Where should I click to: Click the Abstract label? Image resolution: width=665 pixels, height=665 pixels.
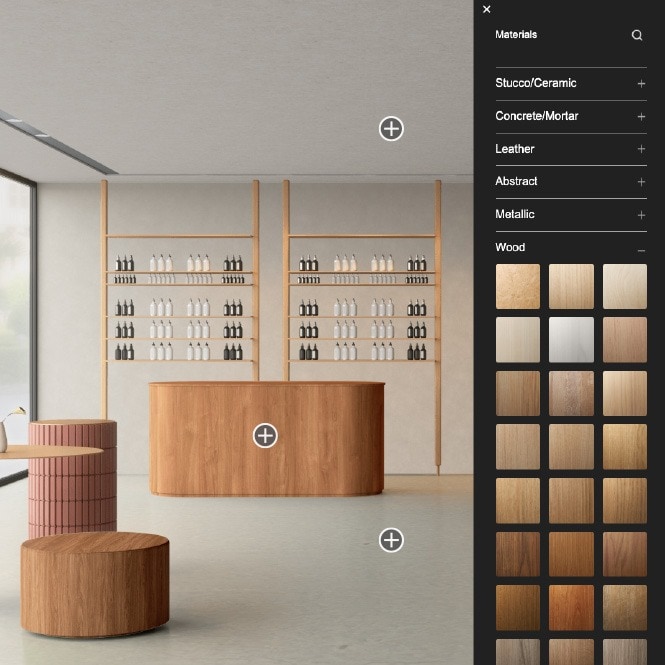pos(516,181)
